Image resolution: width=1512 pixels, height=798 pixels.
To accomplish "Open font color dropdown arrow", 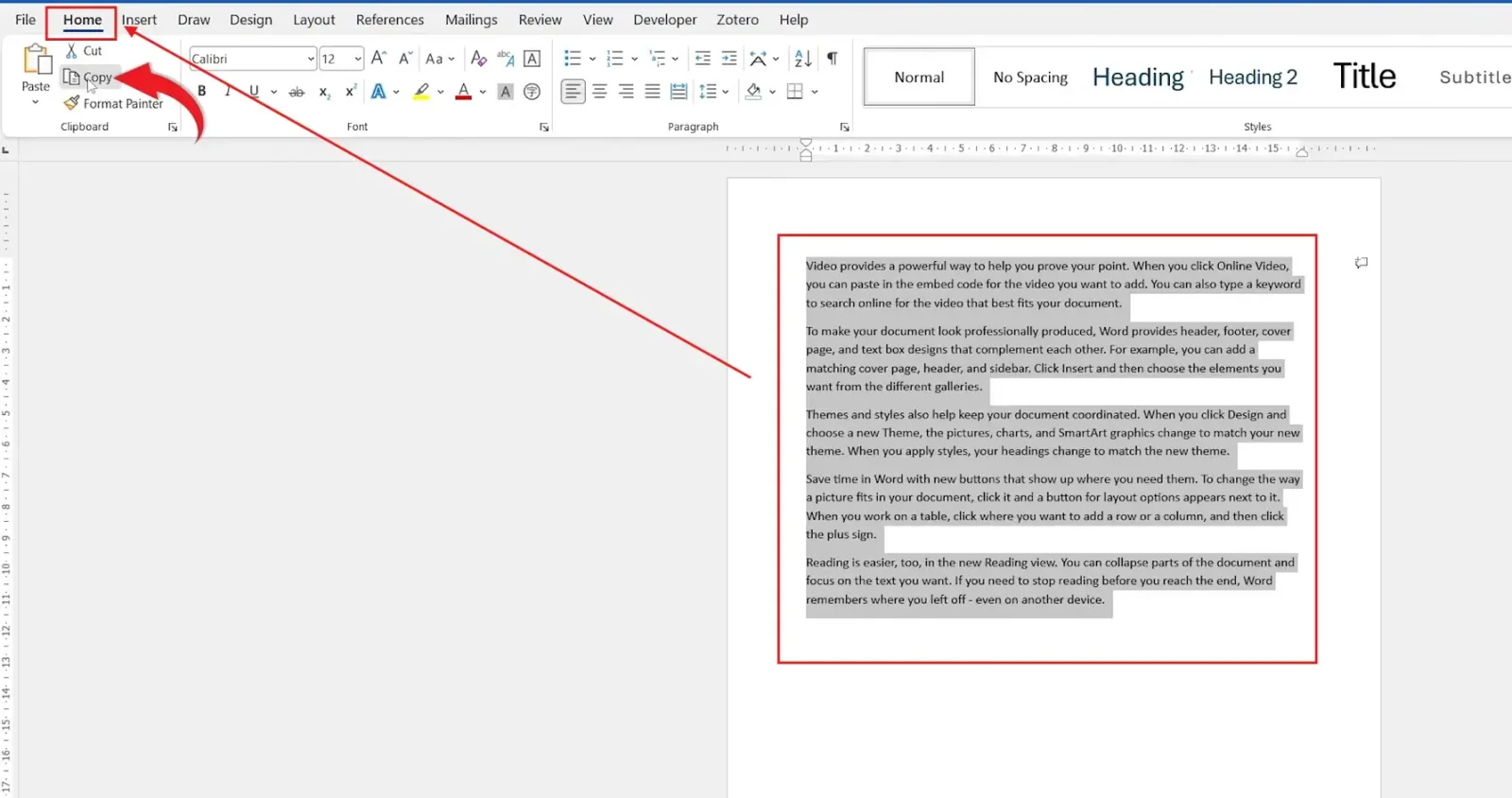I will coord(483,92).
